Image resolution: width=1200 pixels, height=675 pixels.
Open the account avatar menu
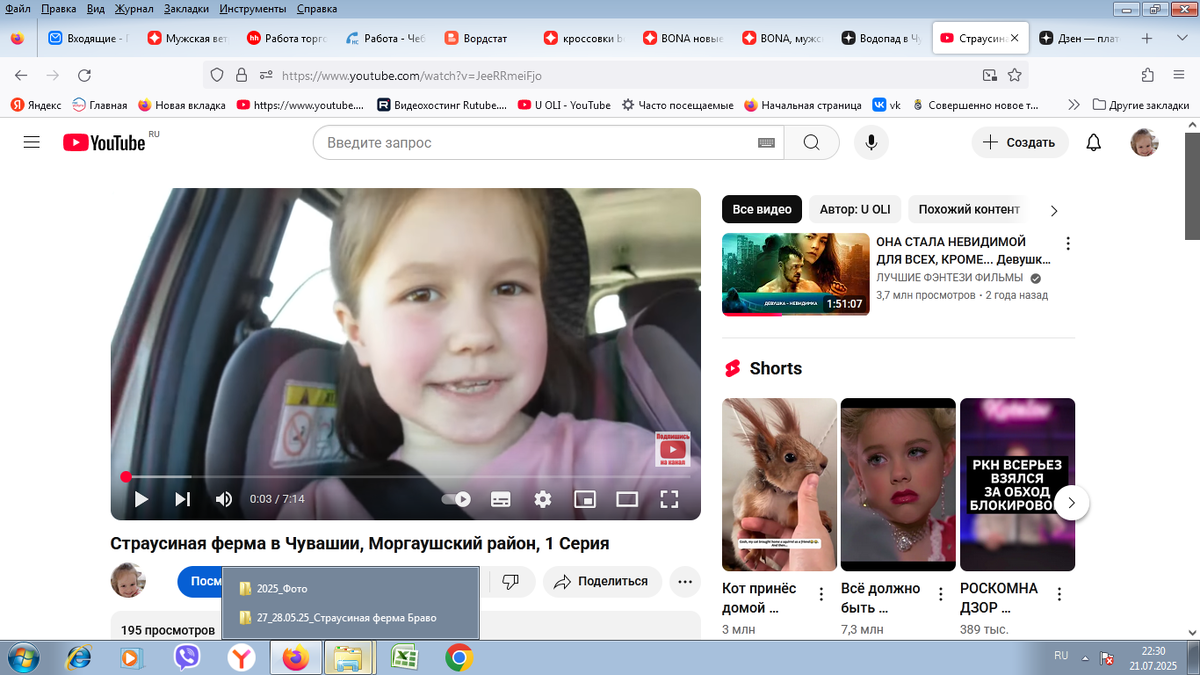pyautogui.click(x=1144, y=143)
